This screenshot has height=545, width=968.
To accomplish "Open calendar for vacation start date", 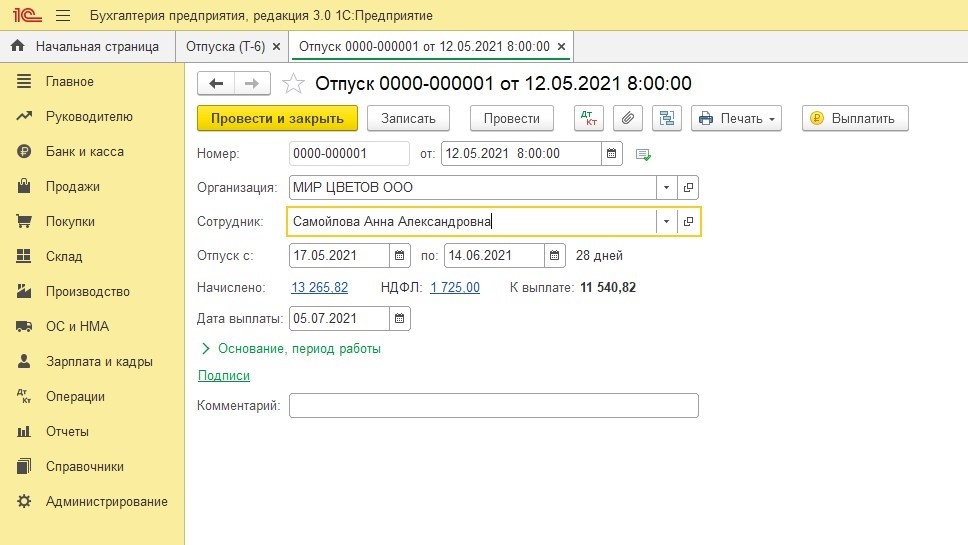I will click(399, 256).
